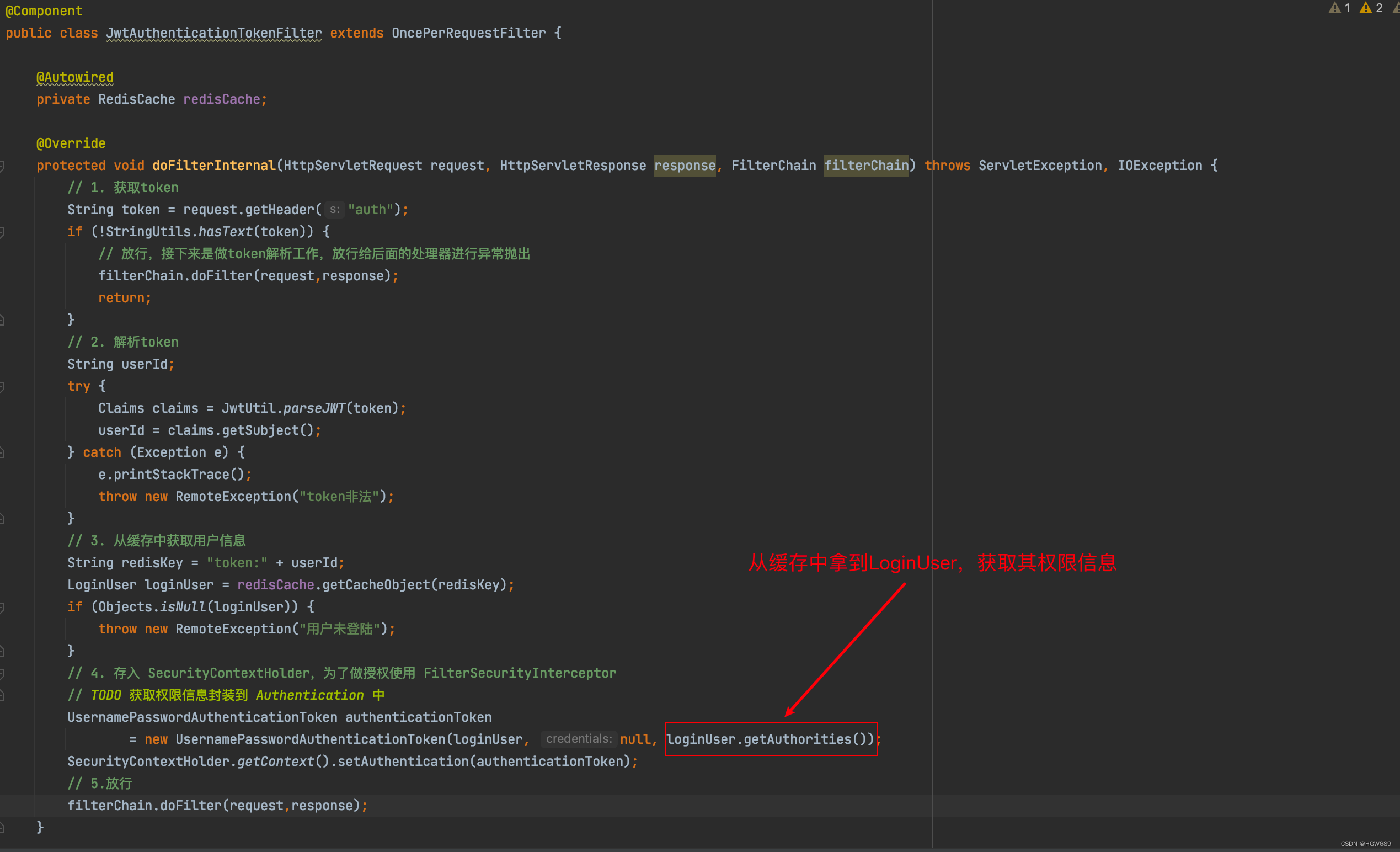Click ServletException in the throws clause
The image size is (1400, 852).
(x=1040, y=166)
